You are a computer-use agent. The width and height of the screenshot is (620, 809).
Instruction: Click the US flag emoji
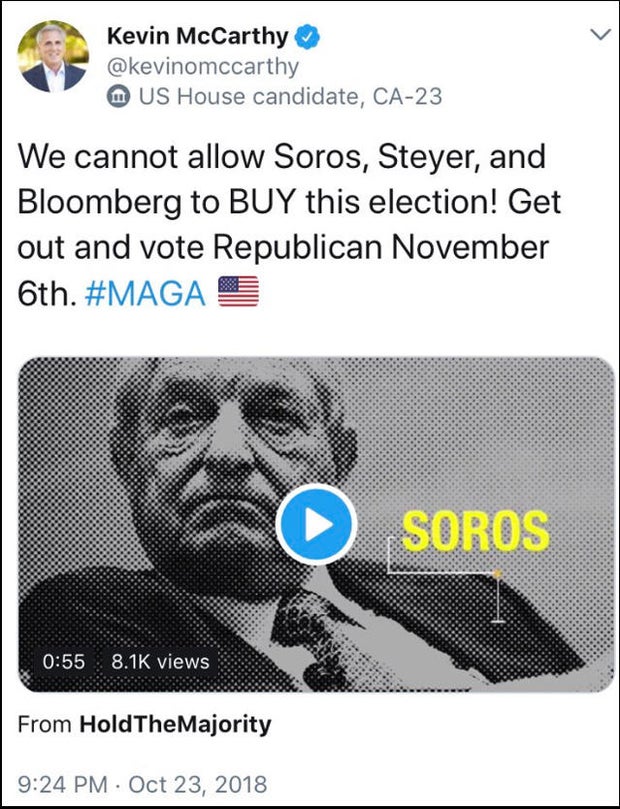pyautogui.click(x=237, y=292)
